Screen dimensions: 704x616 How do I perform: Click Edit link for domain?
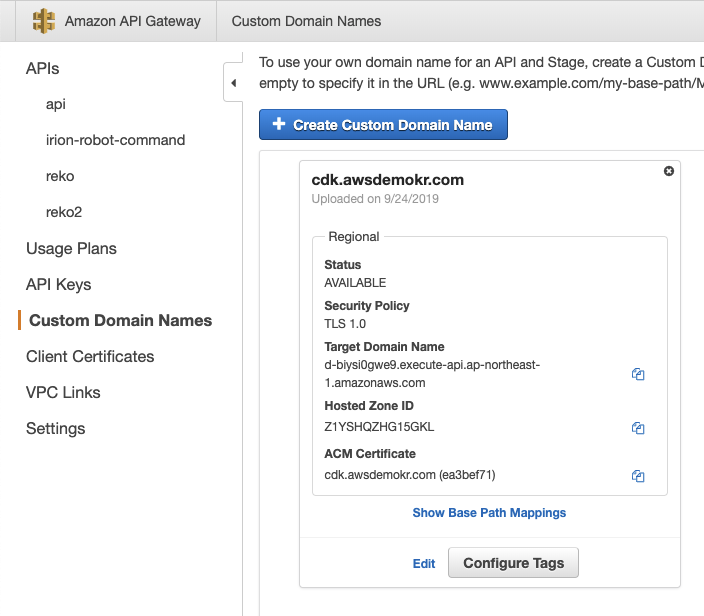(x=424, y=563)
